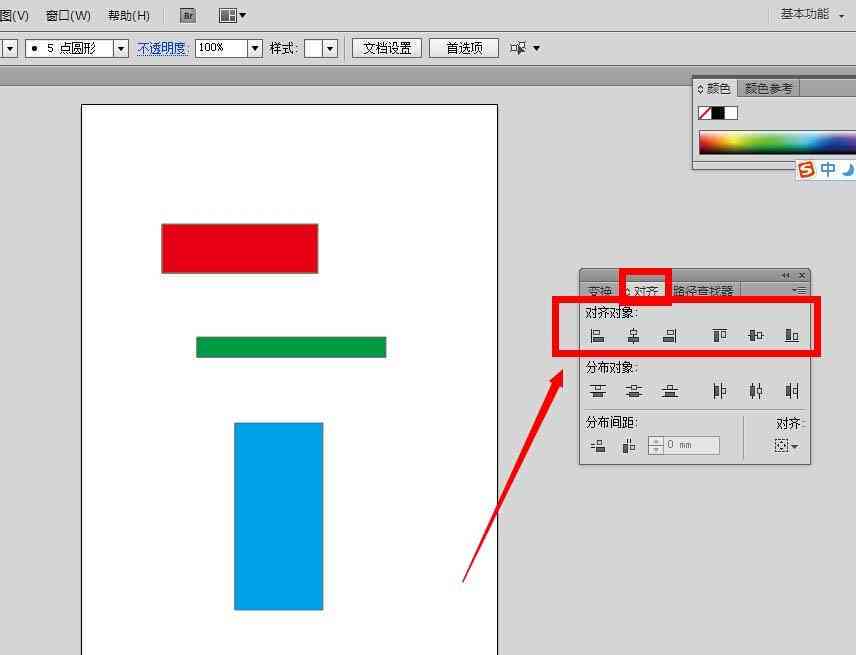This screenshot has height=655, width=856.
Task: Click horizontal align left icon
Action: 597,336
